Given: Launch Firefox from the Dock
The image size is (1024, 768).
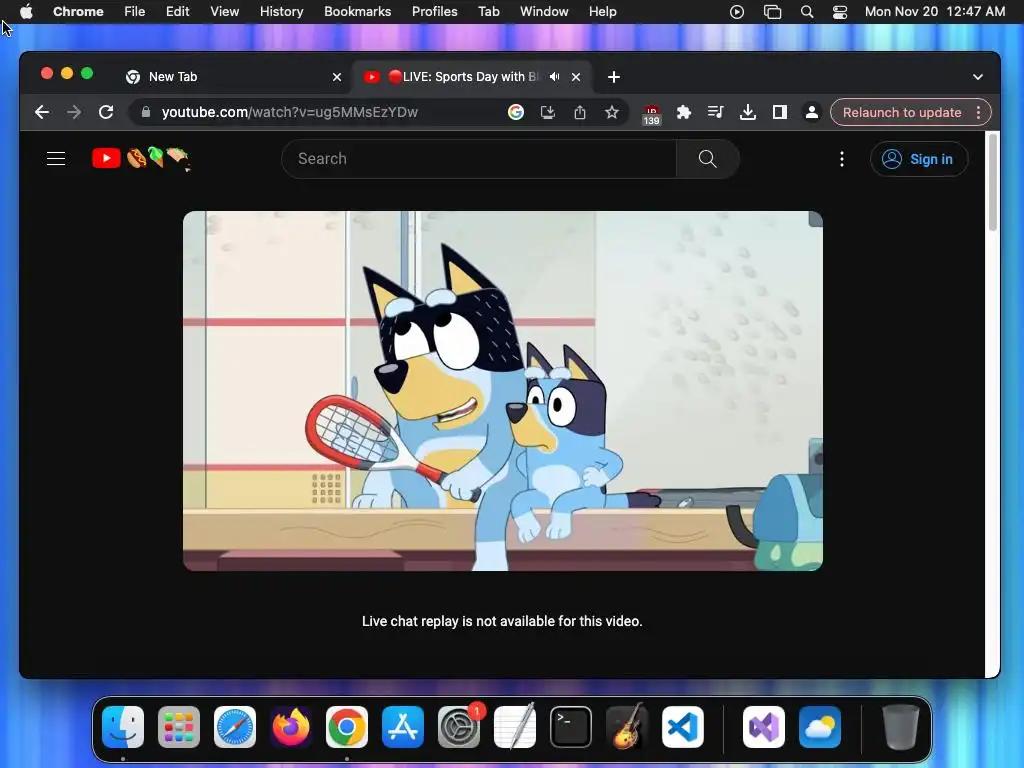Looking at the screenshot, I should pyautogui.click(x=291, y=727).
